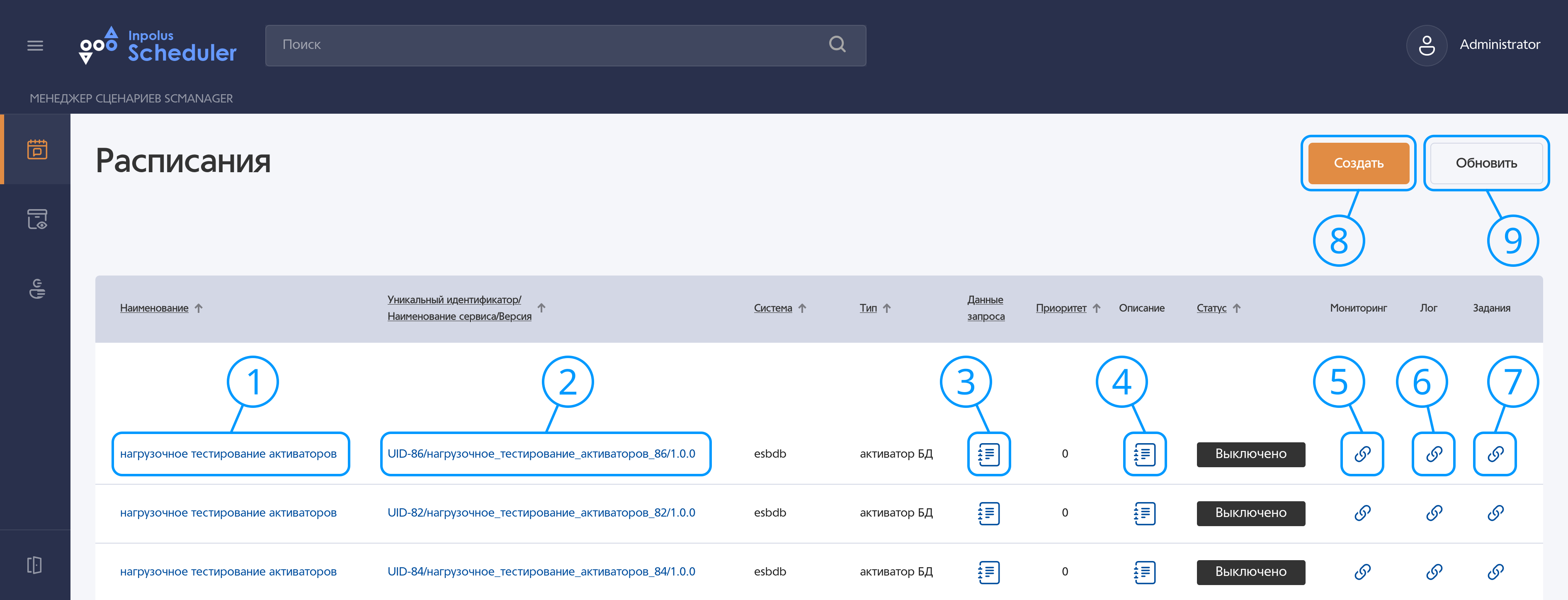Click the orange Создать button
Image resolution: width=1568 pixels, height=600 pixels.
coord(1358,163)
